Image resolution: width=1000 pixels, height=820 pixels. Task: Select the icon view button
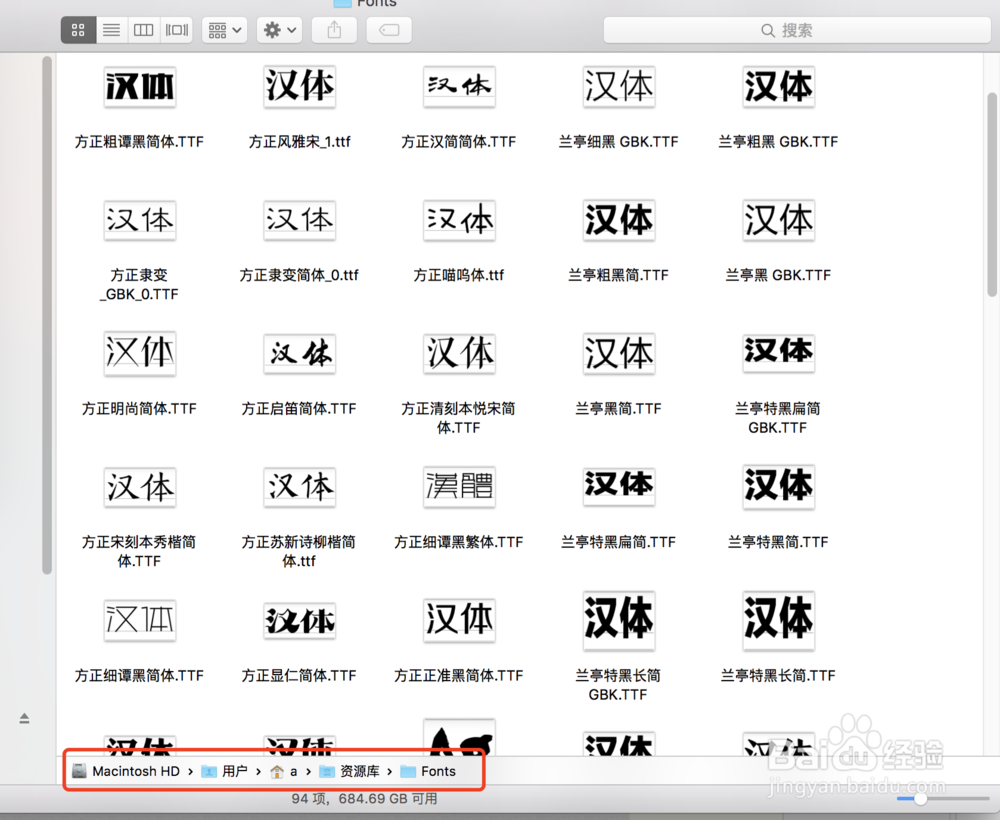click(x=78, y=30)
